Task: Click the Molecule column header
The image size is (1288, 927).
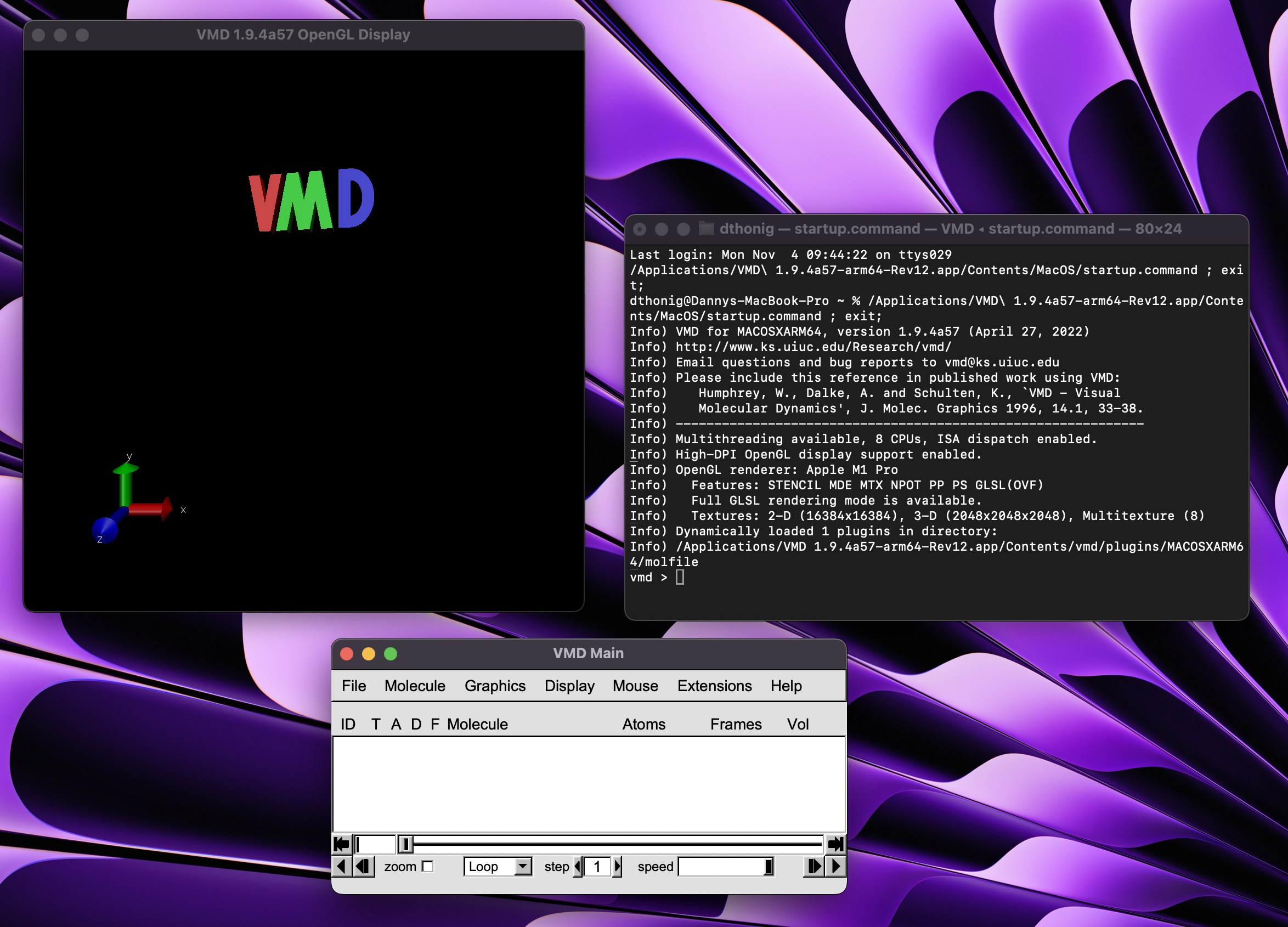Action: pyautogui.click(x=477, y=723)
